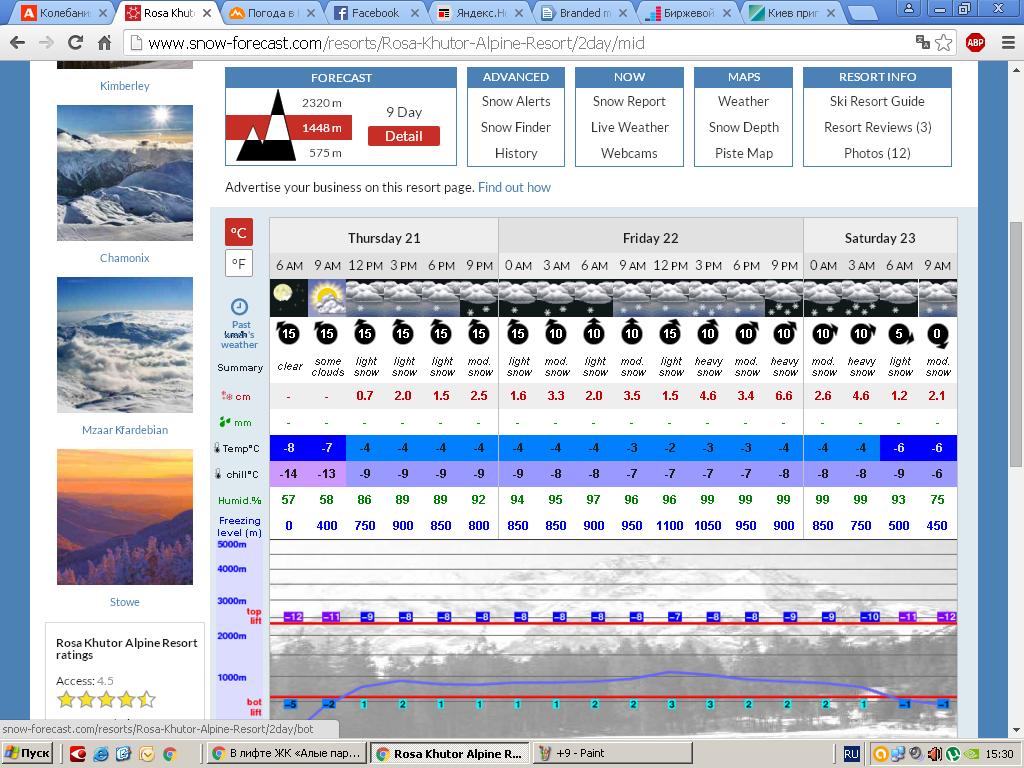Open Resort Reviews (3) link

878,127
